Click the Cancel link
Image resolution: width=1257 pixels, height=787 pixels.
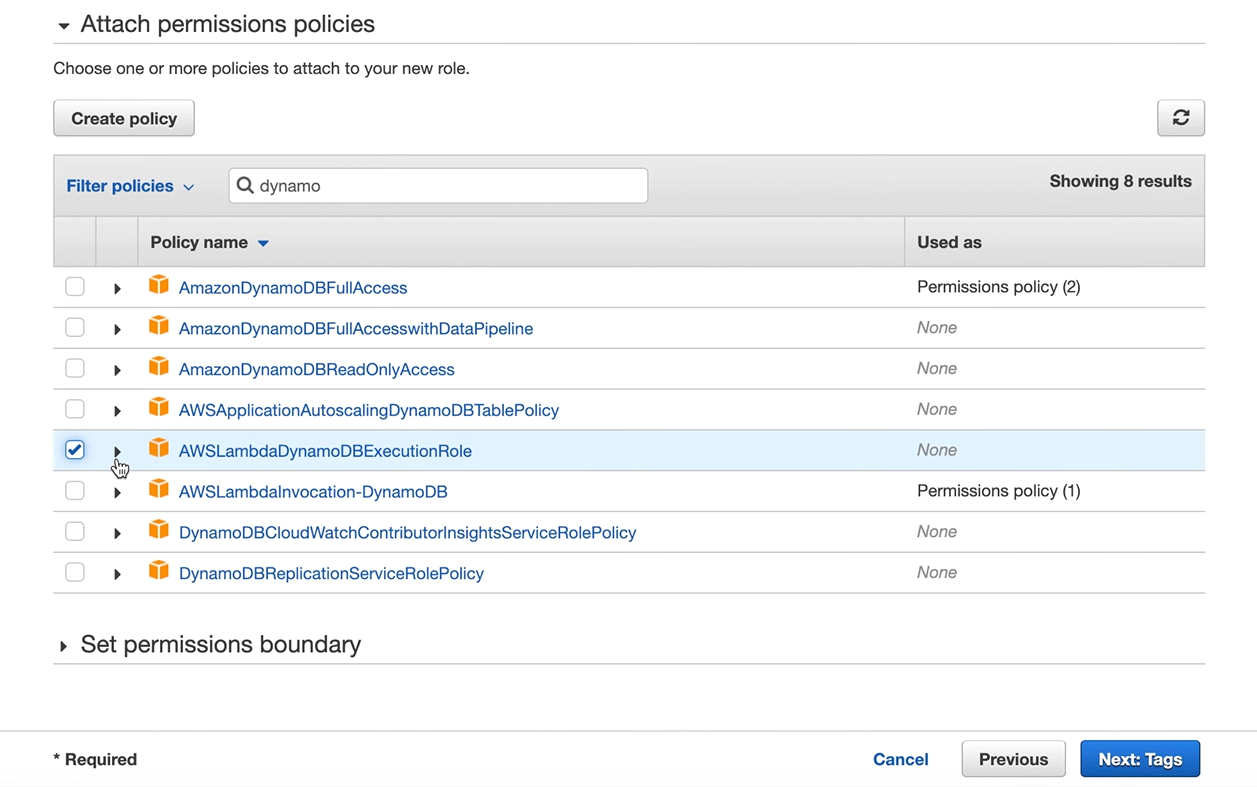coord(900,759)
